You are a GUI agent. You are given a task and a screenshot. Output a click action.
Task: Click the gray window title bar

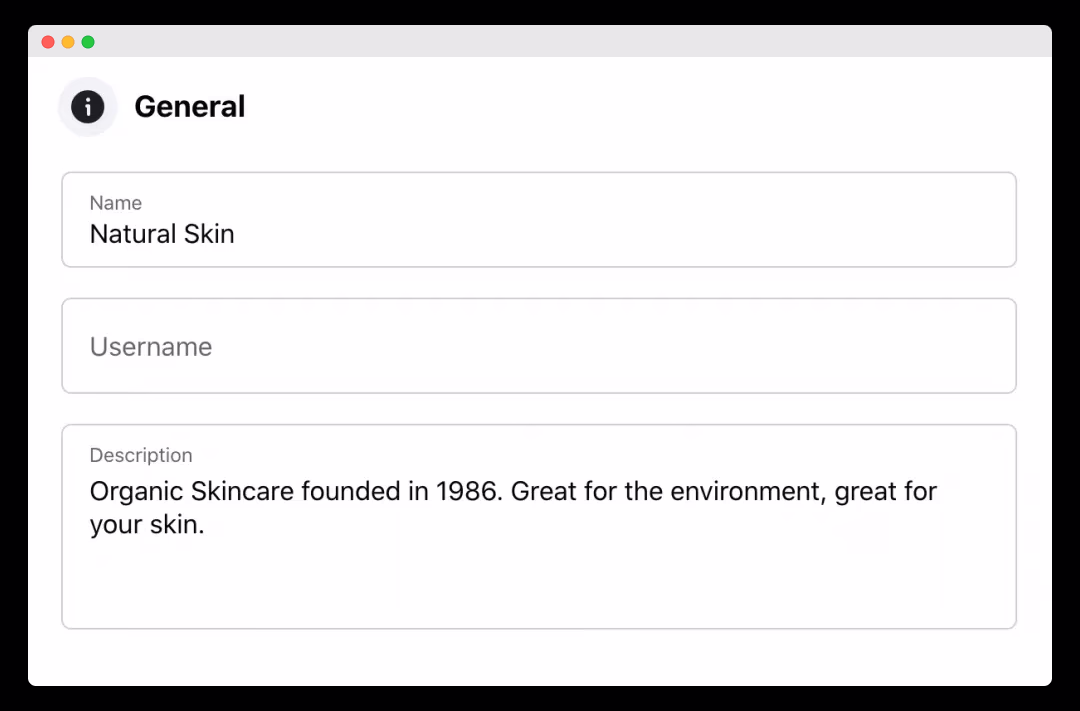click(540, 41)
